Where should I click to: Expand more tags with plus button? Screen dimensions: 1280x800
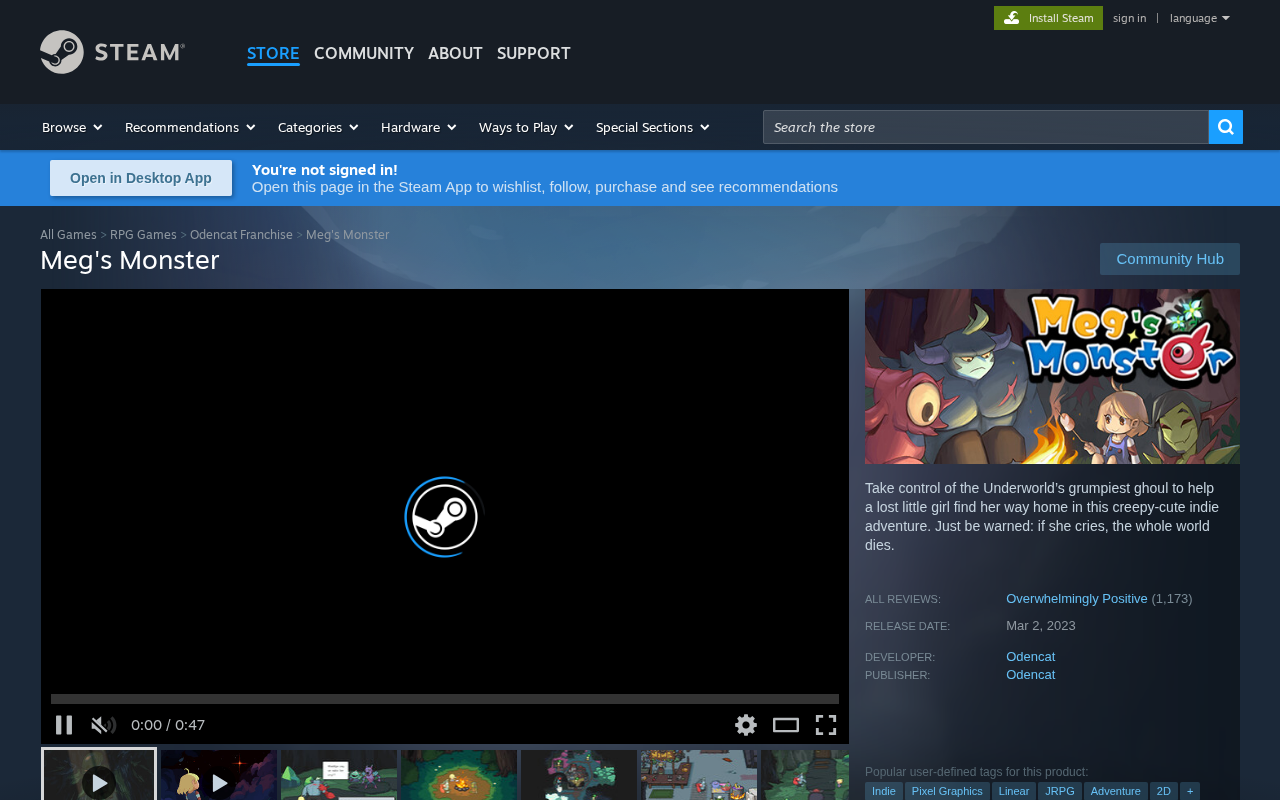point(1190,791)
